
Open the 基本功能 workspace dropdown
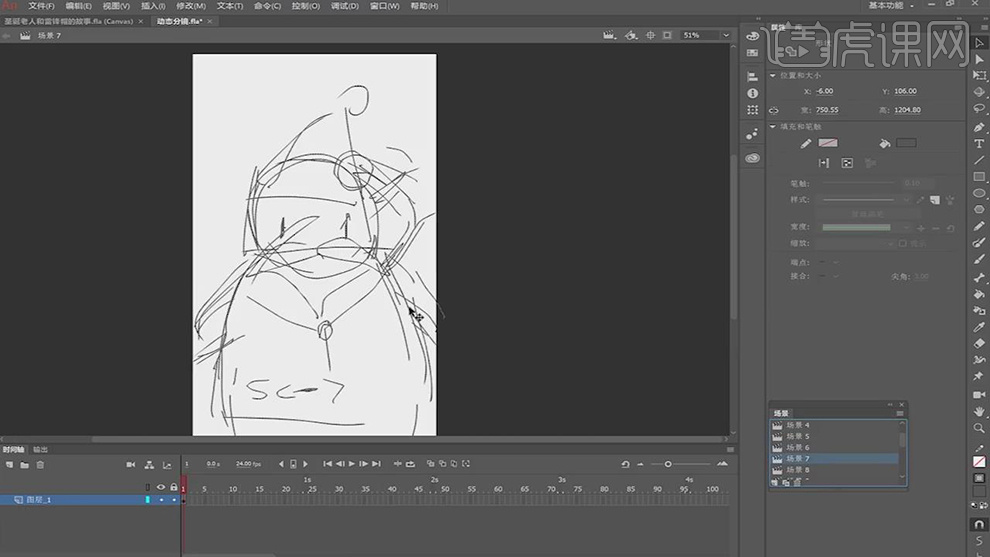[891, 5]
